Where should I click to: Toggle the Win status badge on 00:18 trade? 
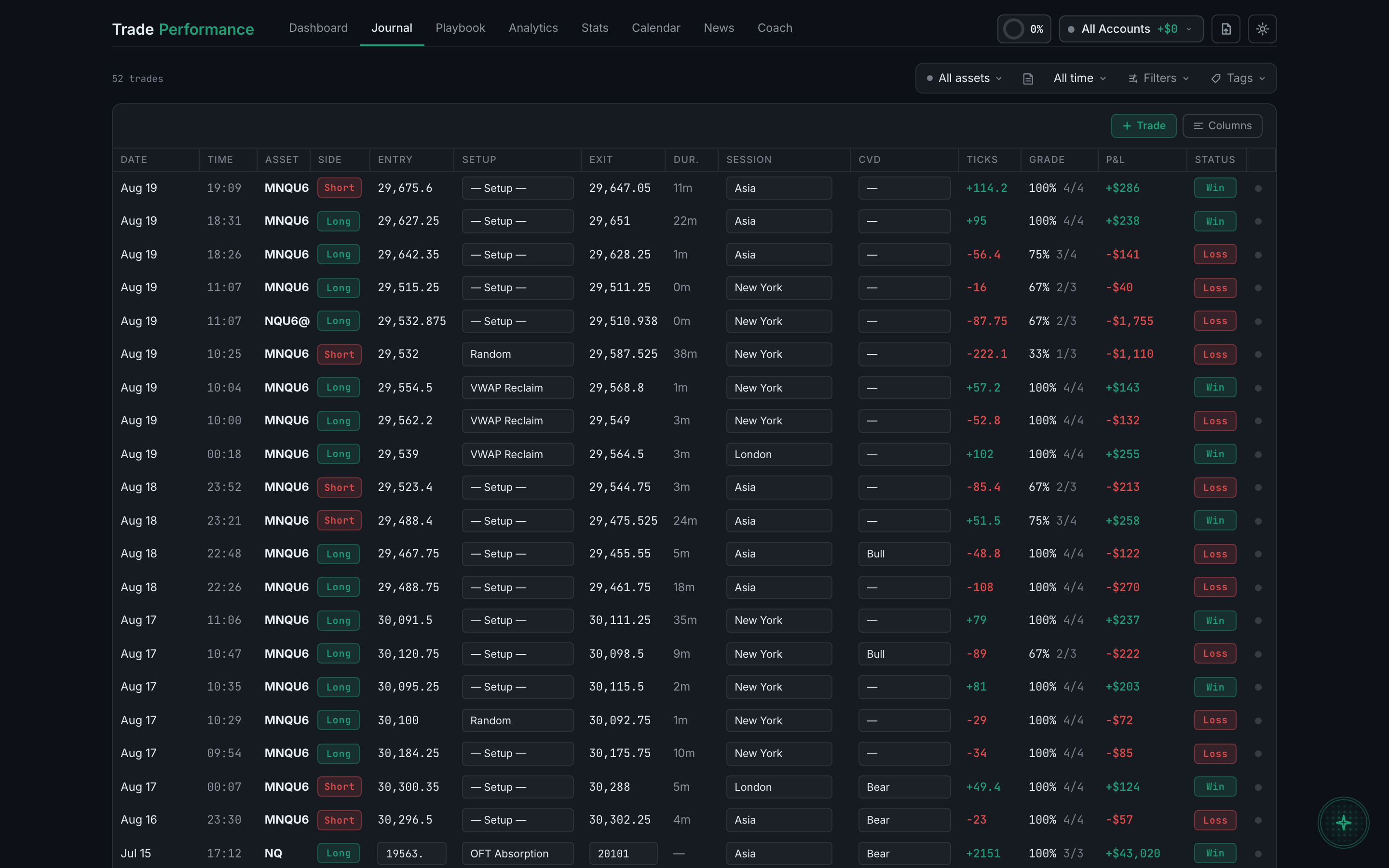pyautogui.click(x=1215, y=454)
